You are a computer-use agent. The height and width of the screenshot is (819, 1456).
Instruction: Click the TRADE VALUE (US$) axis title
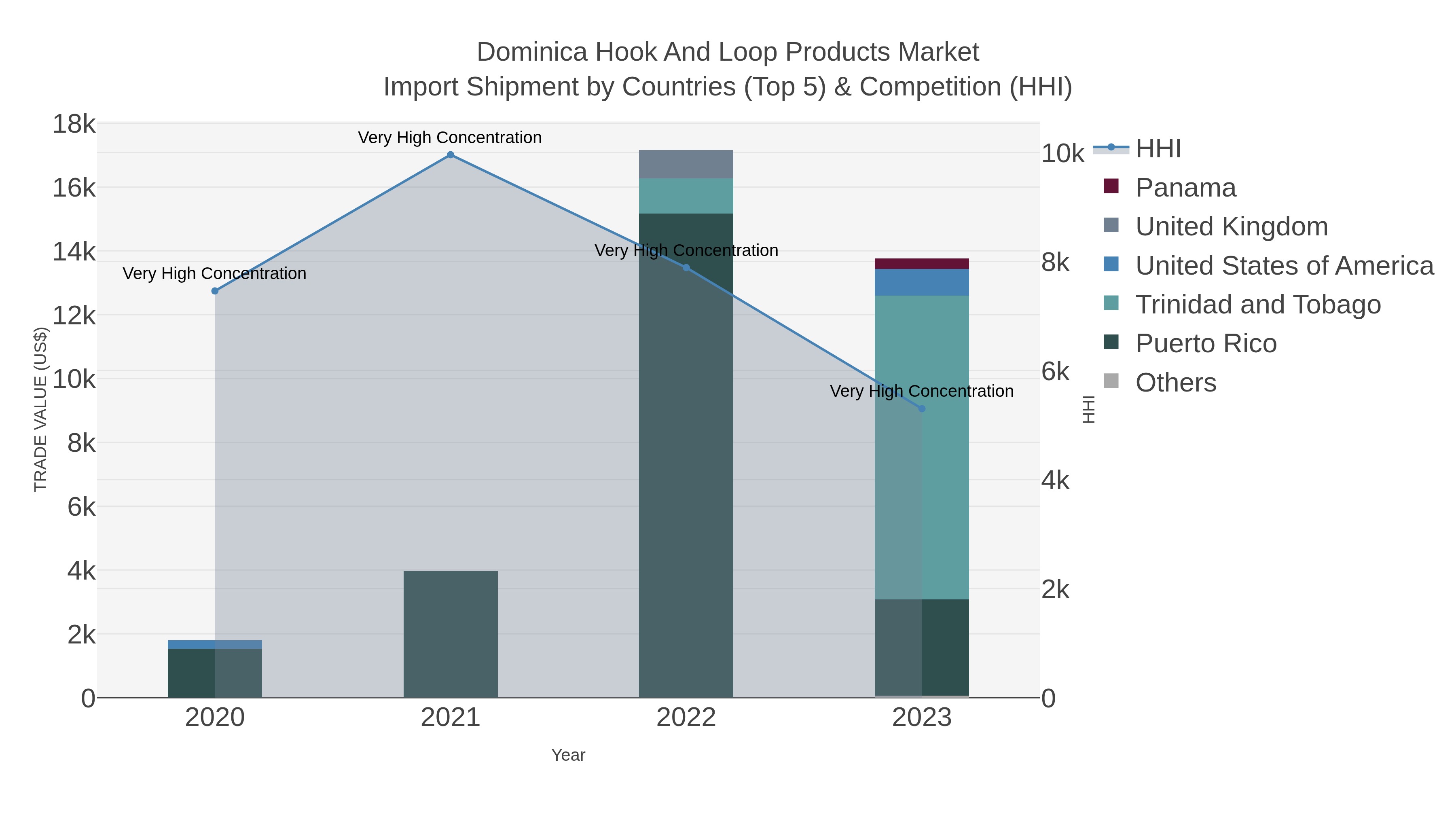pos(41,409)
